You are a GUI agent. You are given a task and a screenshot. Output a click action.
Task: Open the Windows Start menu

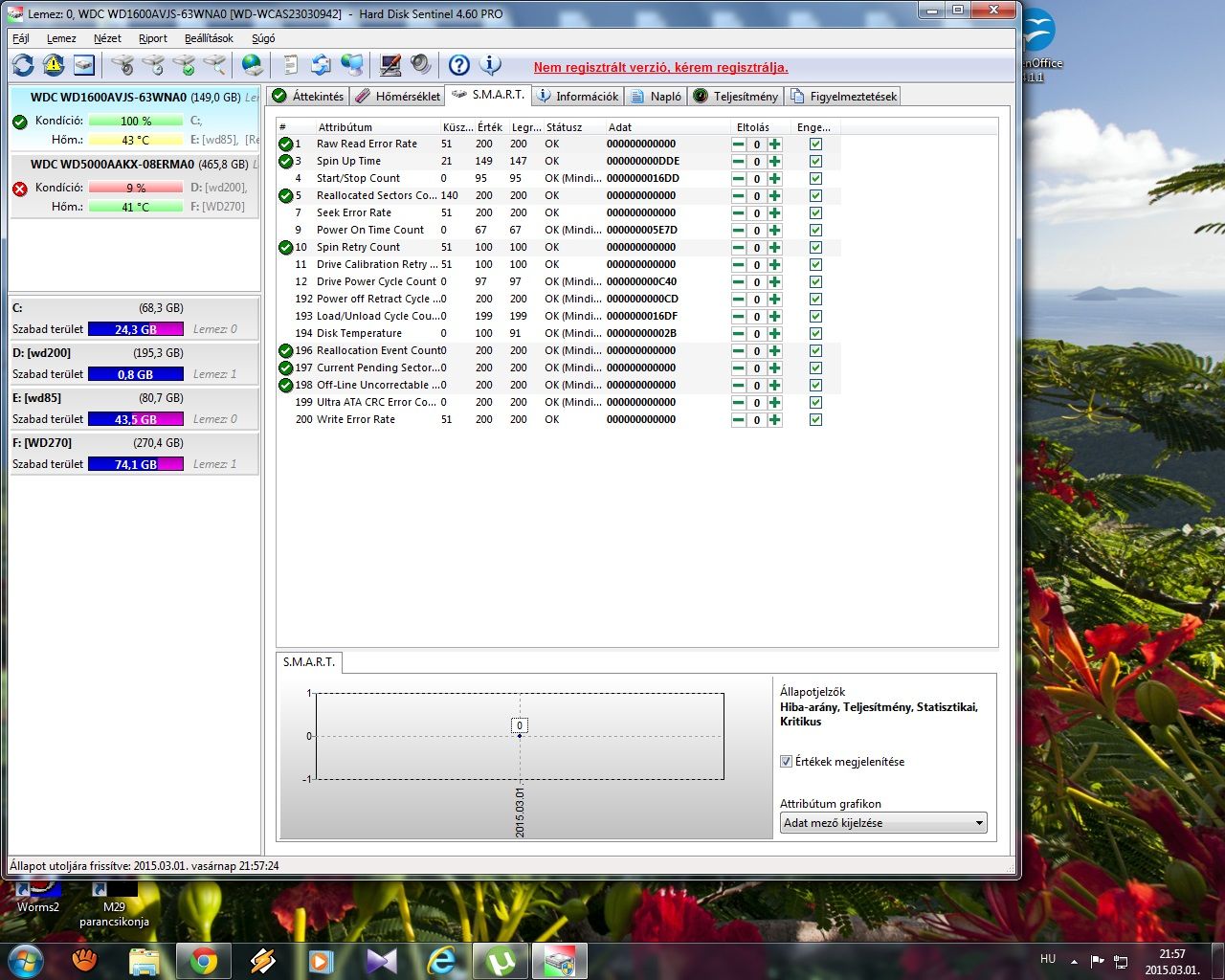click(25, 960)
